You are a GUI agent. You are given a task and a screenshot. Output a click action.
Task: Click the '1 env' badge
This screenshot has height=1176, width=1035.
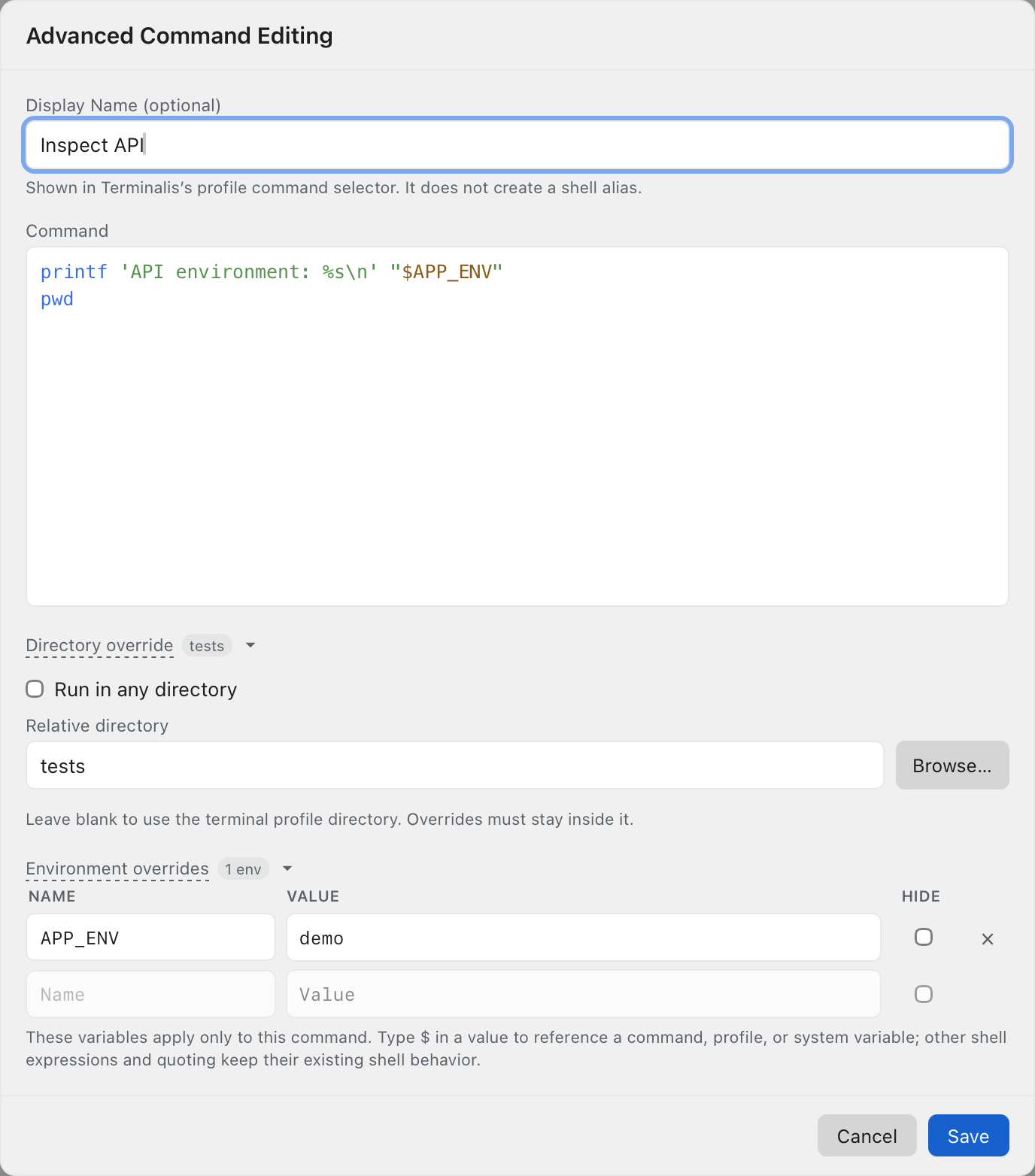click(244, 869)
